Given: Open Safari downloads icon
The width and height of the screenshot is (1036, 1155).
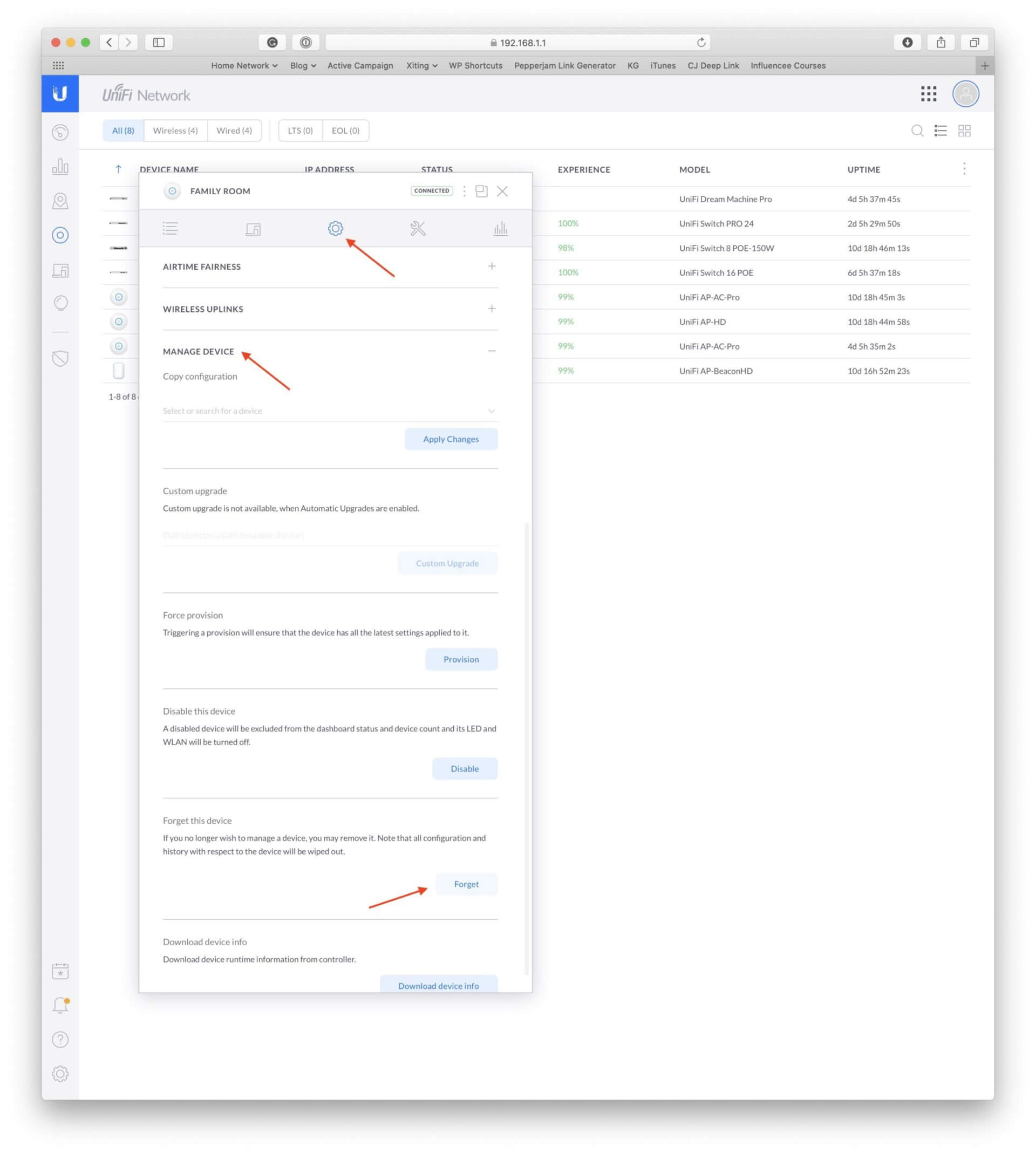Looking at the screenshot, I should (x=908, y=43).
